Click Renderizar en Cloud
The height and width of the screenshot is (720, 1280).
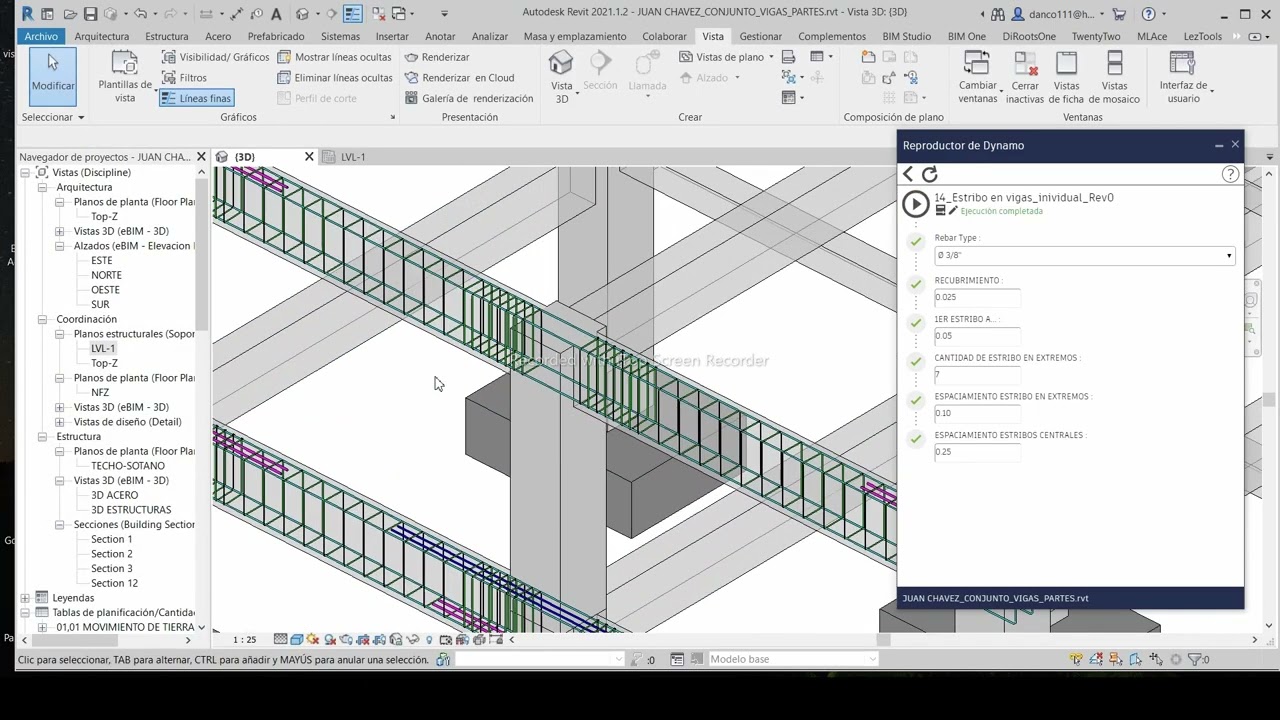(459, 77)
